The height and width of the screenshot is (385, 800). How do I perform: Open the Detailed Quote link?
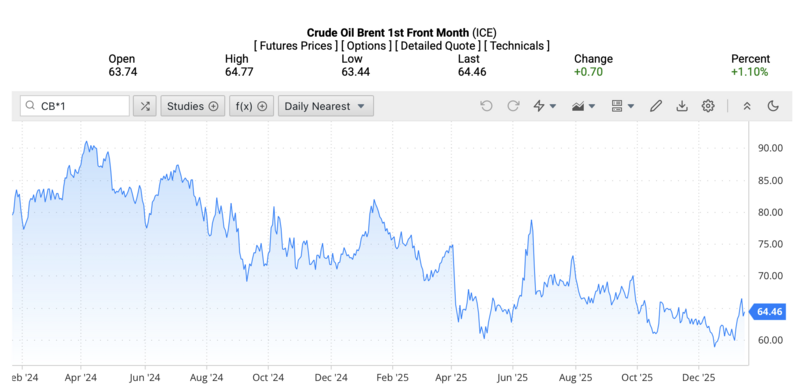coord(438,46)
